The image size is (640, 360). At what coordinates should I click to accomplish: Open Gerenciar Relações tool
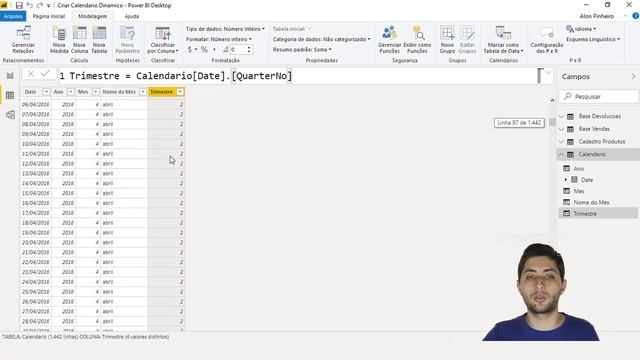point(23,40)
